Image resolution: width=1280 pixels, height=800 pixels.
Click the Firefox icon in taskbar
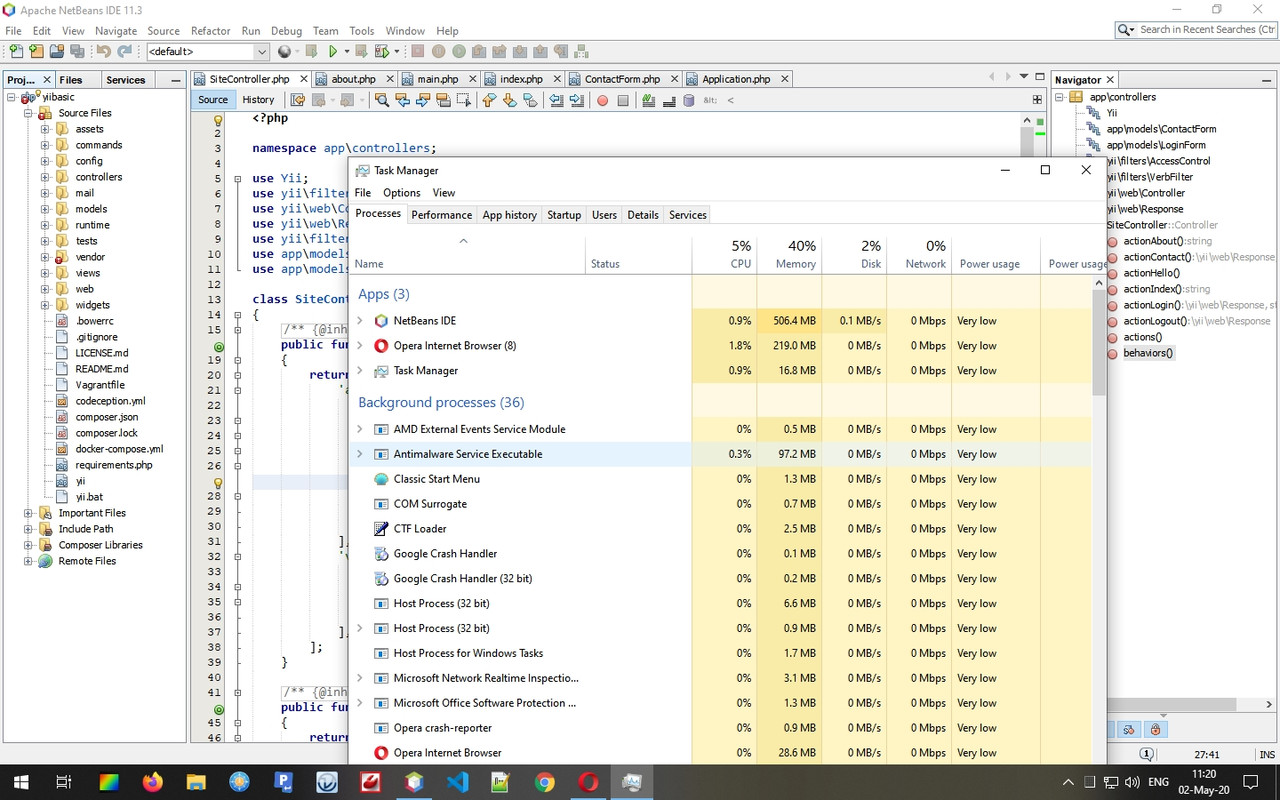pos(152,781)
